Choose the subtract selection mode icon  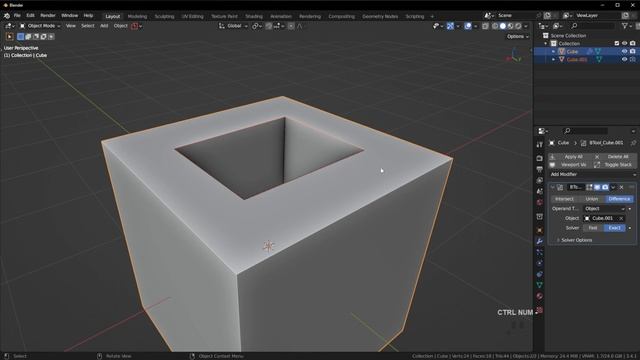click(36, 36)
